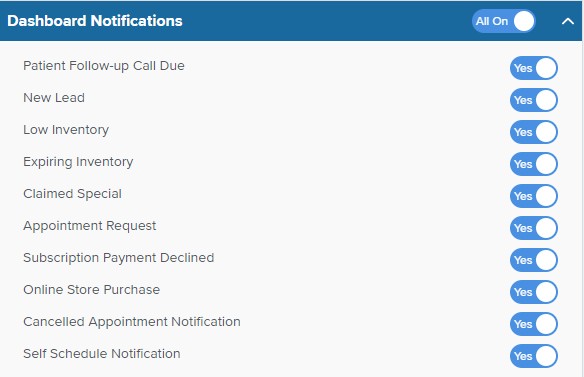Select the New Lead row label
Image resolution: width=584 pixels, height=377 pixels.
(x=54, y=98)
